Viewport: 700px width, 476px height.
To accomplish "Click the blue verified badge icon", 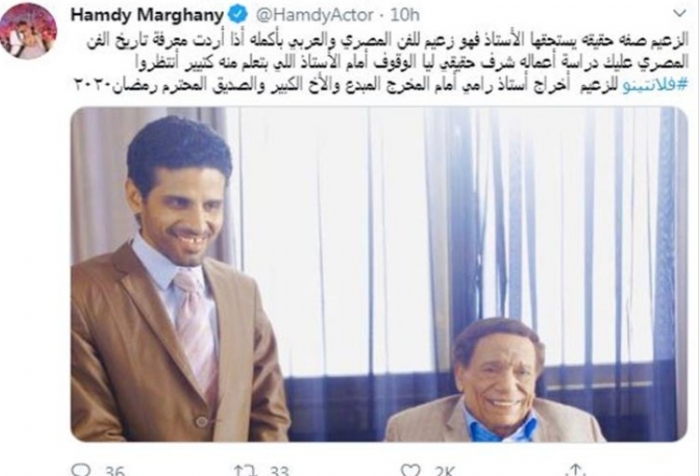I will [238, 15].
